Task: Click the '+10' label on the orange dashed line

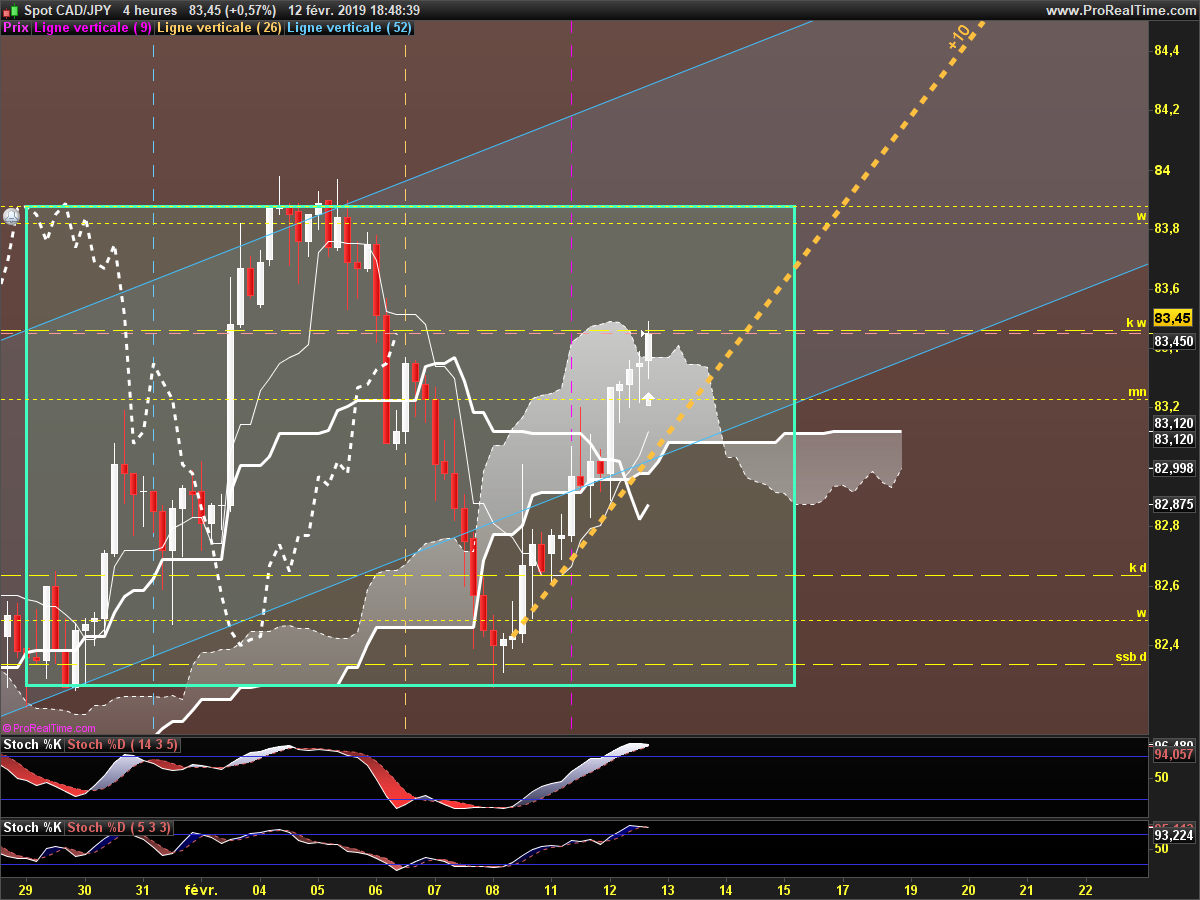Action: pyautogui.click(x=960, y=37)
